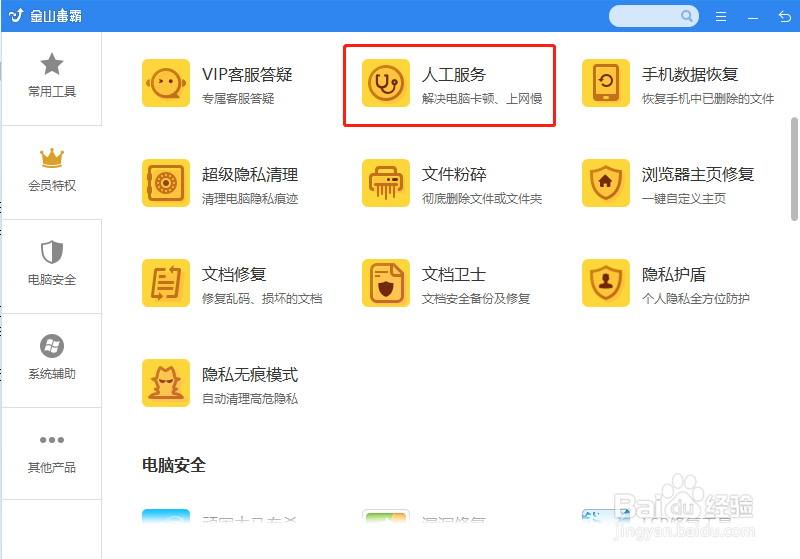Open the 隐私护盾 shield icon
800x559 pixels.
(x=606, y=283)
